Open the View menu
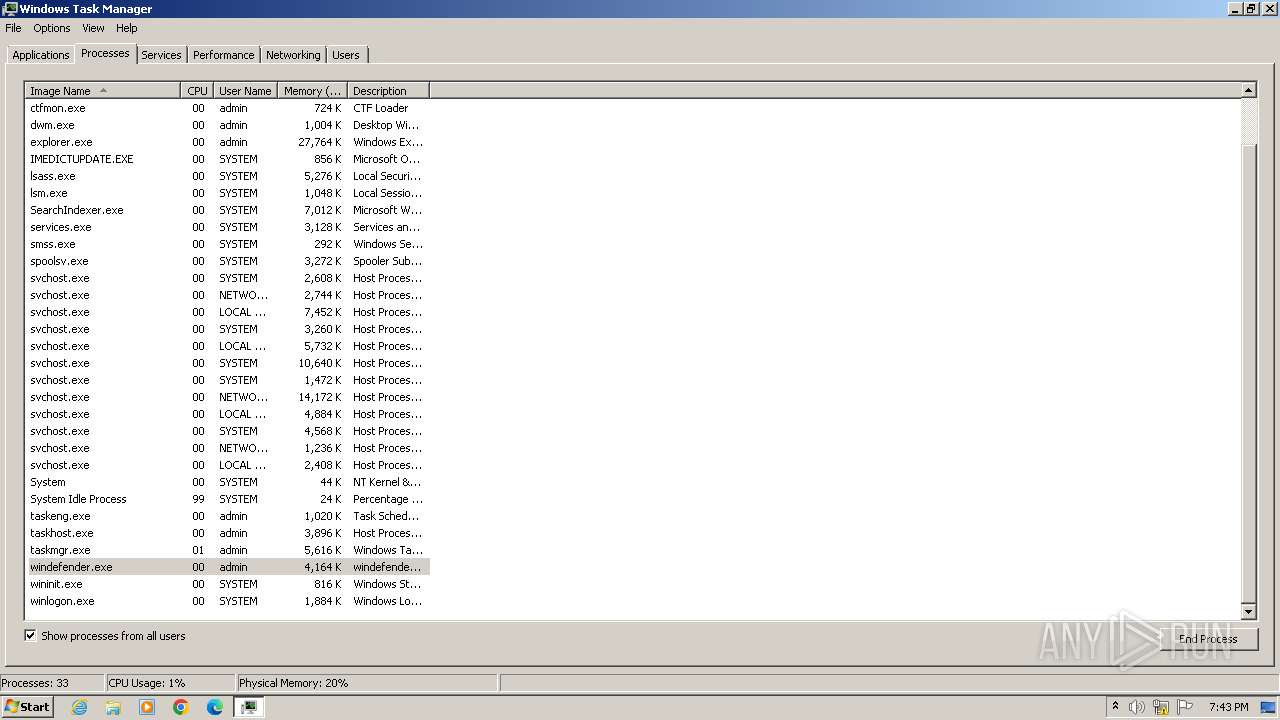Image resolution: width=1280 pixels, height=720 pixels. point(93,28)
